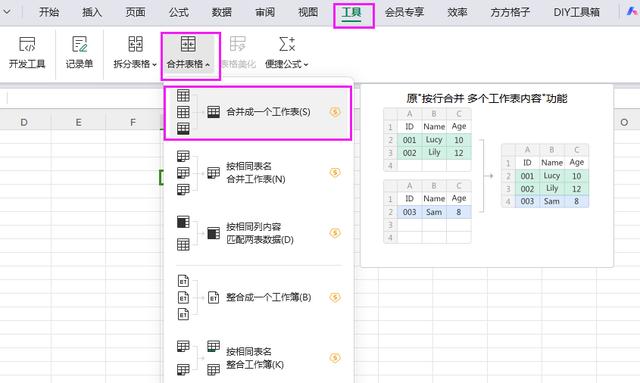Go to the 会员专享 tab
This screenshot has width=640, height=383.
(404, 13)
